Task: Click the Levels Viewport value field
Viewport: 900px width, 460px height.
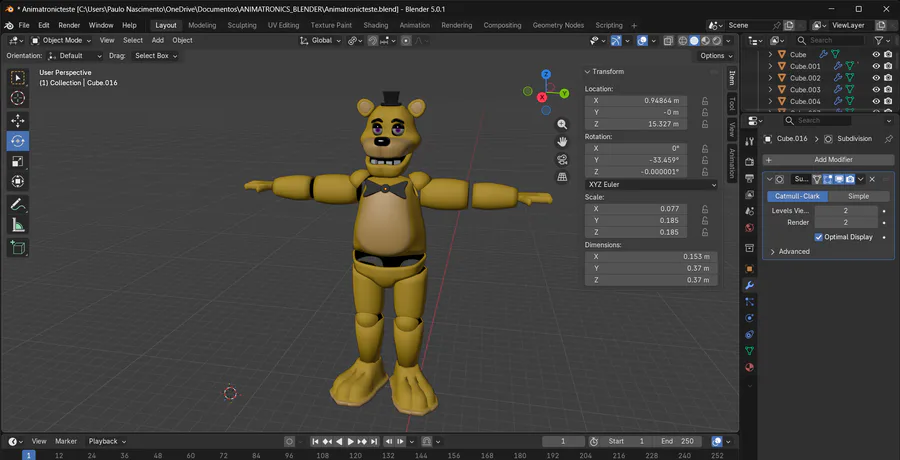Action: 845,211
